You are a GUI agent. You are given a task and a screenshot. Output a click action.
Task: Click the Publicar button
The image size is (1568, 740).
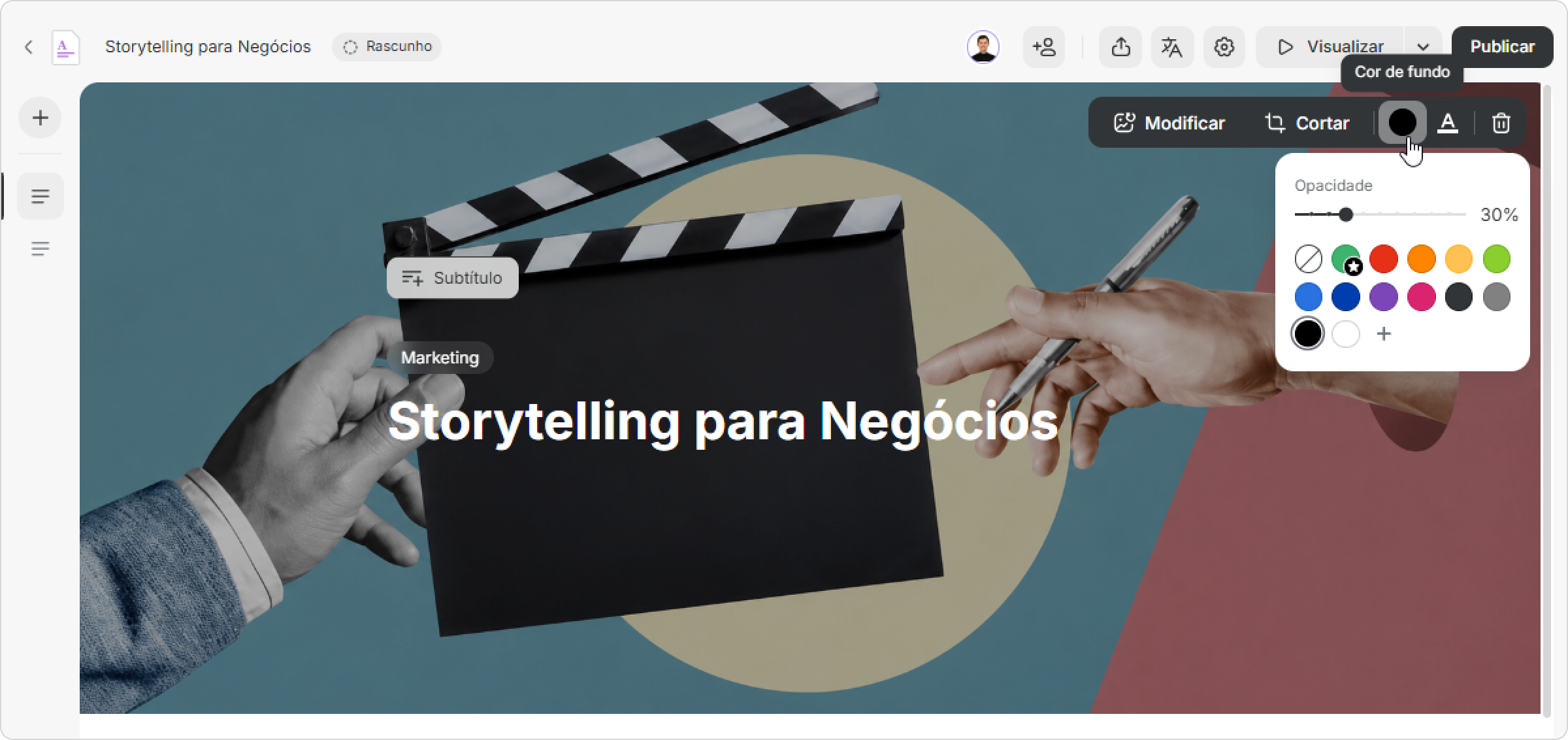point(1502,47)
